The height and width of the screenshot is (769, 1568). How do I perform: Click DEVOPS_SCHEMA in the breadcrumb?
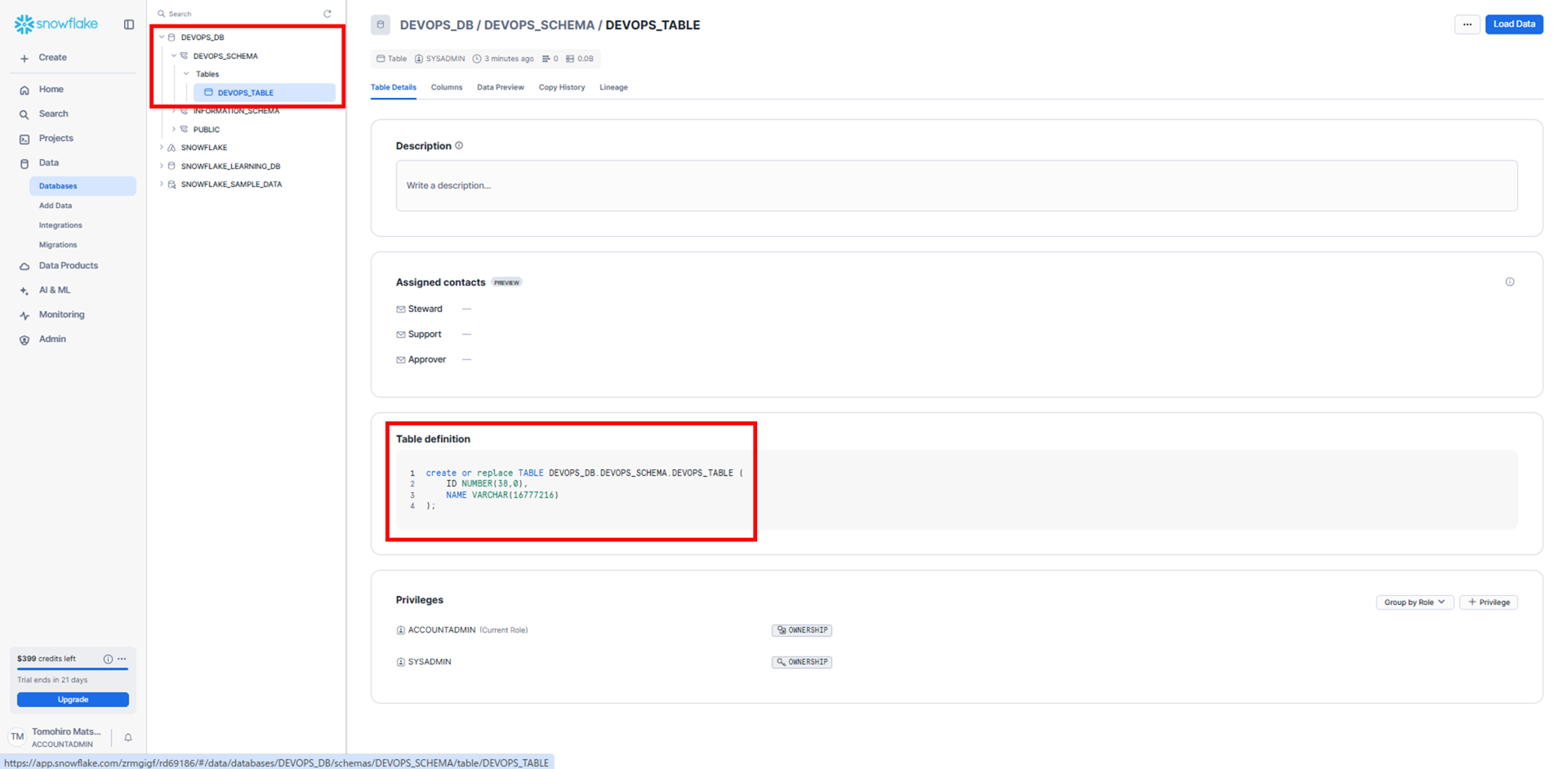point(539,25)
